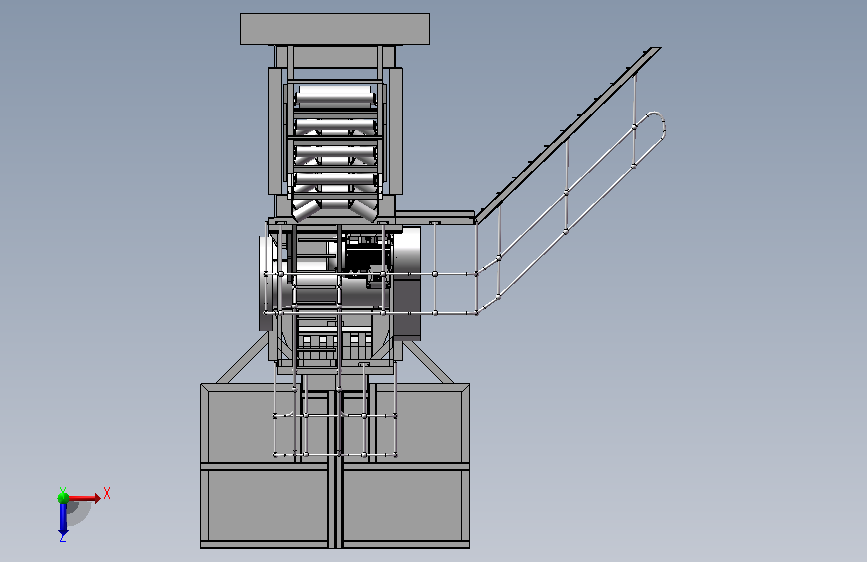Select the lower-right large base panel
This screenshot has height=562, width=867.
click(402, 506)
